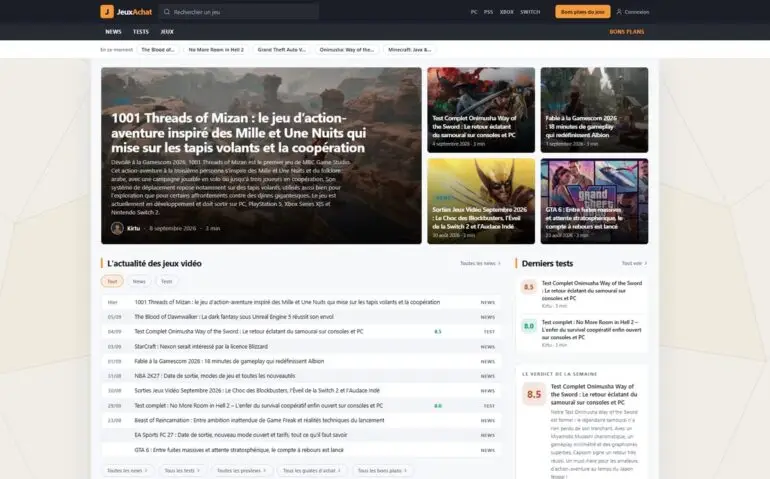
Task: Select trending tag Onimusha: Way of the...
Action: point(347,50)
